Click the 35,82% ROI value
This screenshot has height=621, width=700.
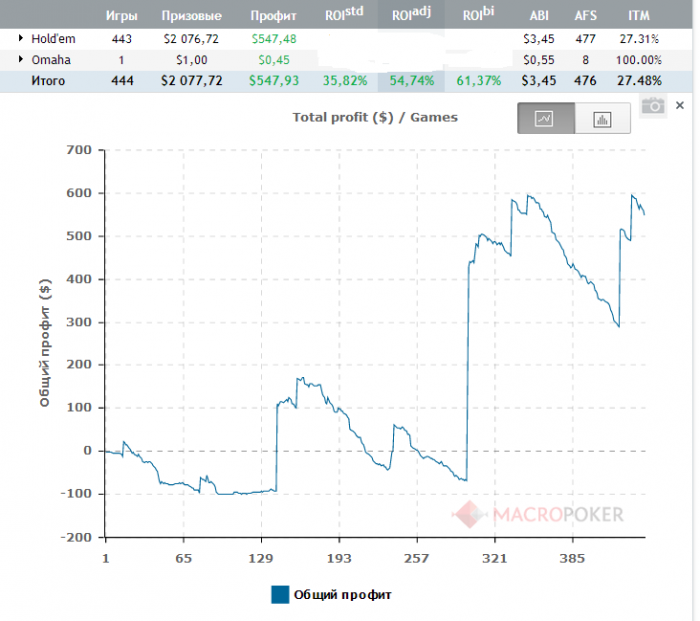[345, 81]
